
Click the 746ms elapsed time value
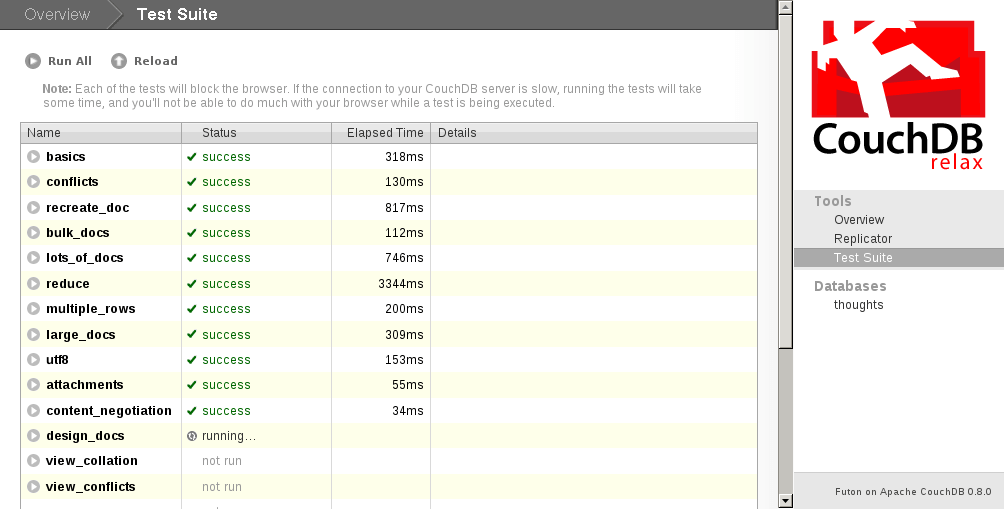pos(404,258)
